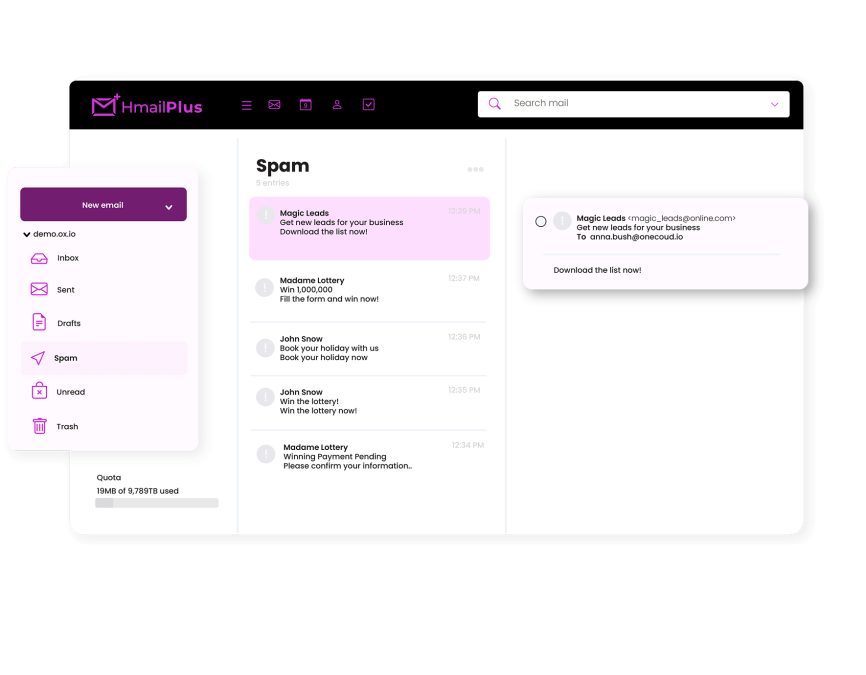Click the Inbox tray icon
The width and height of the screenshot is (866, 675).
tap(39, 258)
